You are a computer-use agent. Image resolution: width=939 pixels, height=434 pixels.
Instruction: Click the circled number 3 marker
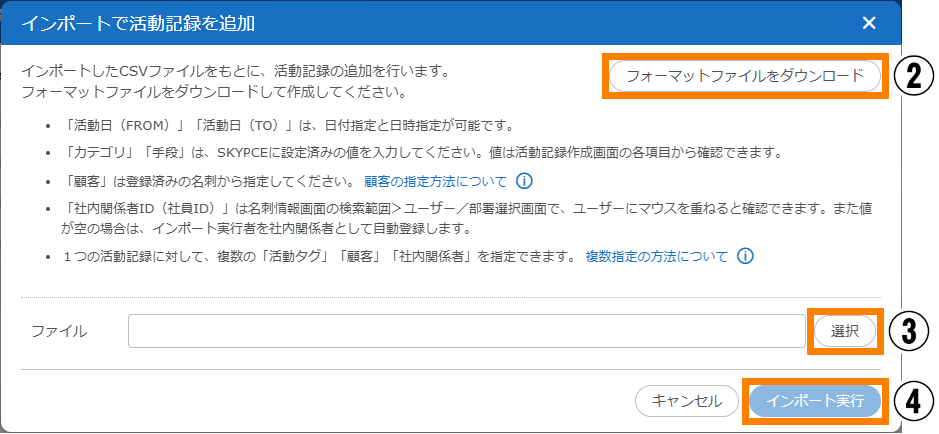tap(913, 332)
